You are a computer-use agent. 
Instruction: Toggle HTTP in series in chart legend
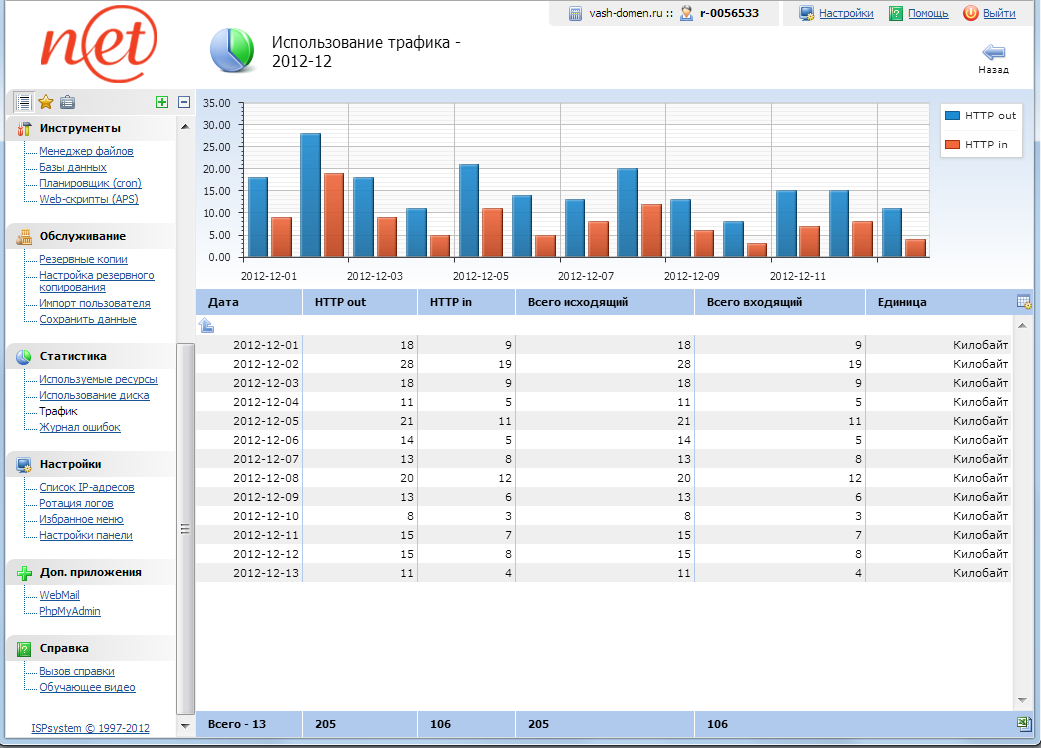pos(976,145)
